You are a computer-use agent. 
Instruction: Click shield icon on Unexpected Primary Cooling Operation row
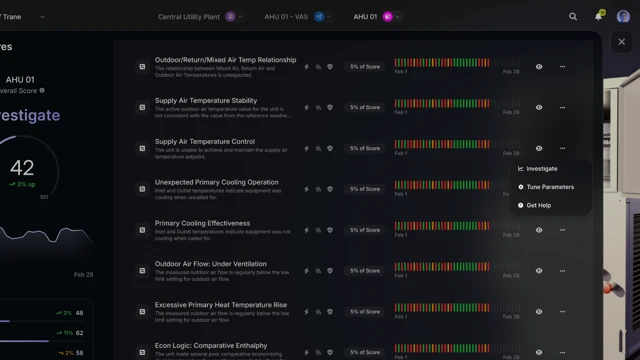coord(330,189)
